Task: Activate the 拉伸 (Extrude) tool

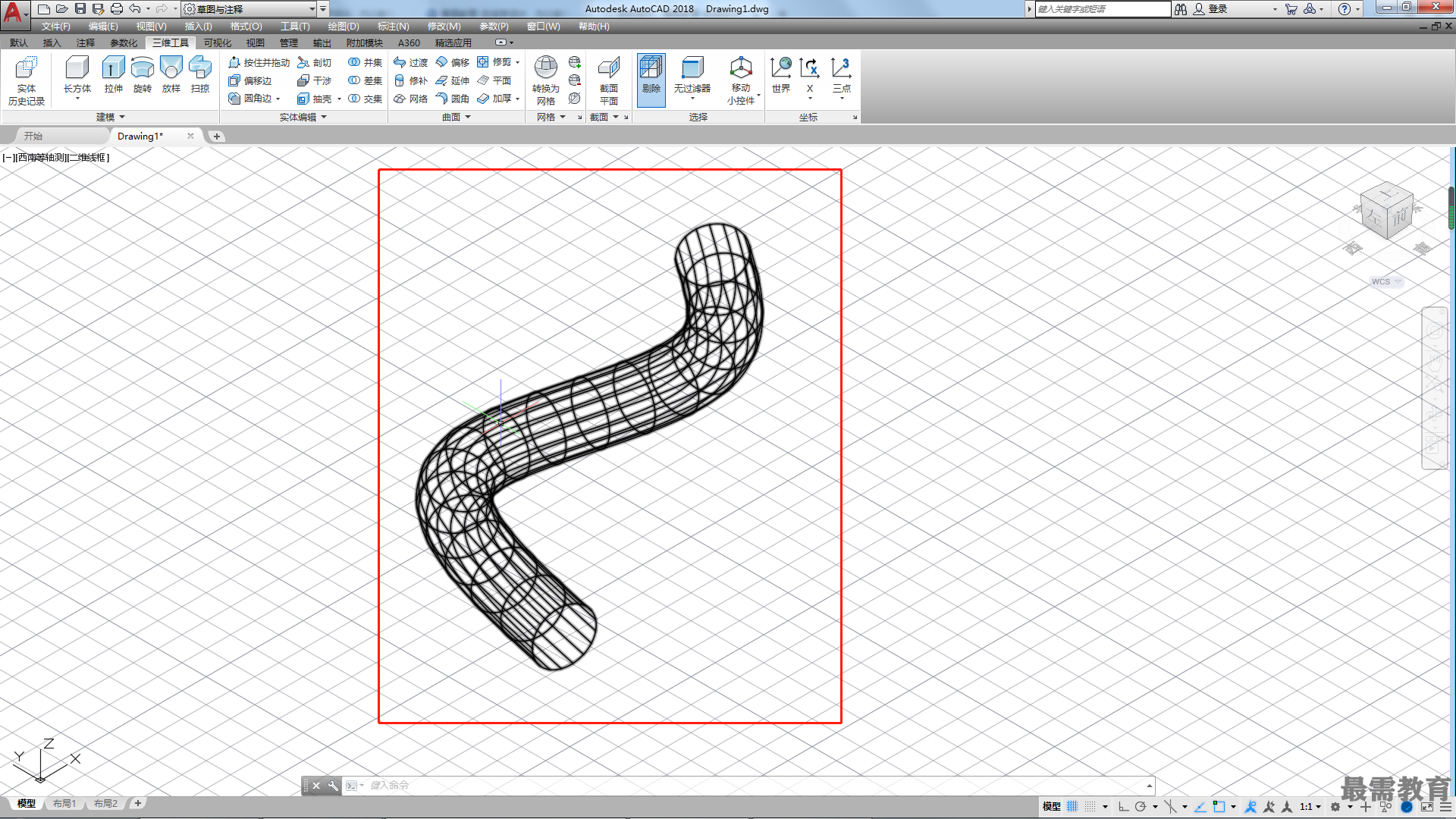Action: 113,76
